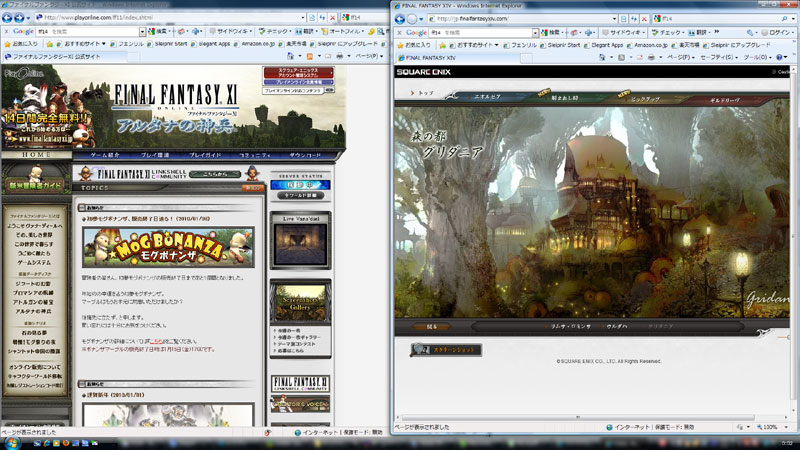The width and height of the screenshot is (800, 450).
Task: Click the Google toolbar search field in right window
Action: tap(481, 32)
